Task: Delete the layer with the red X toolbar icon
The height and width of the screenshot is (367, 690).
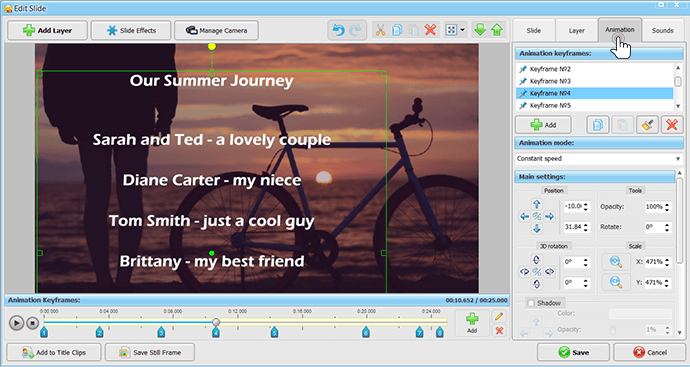Action: tap(430, 30)
